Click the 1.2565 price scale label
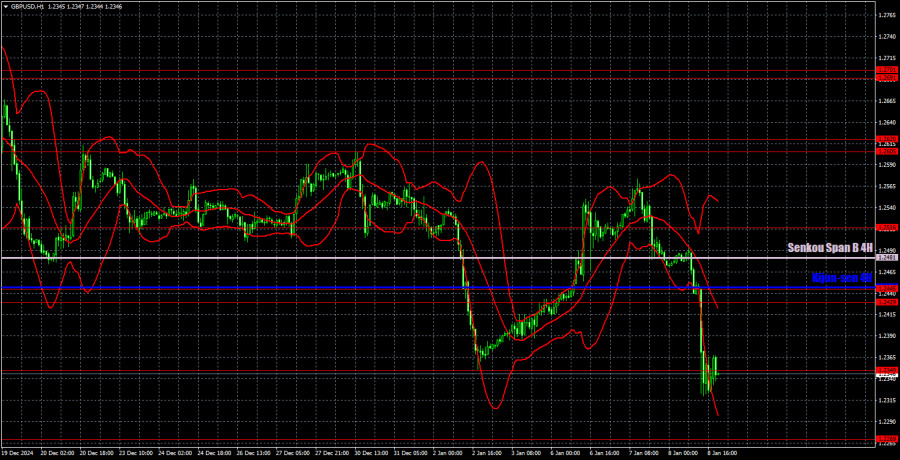The width and height of the screenshot is (900, 460). point(885,187)
